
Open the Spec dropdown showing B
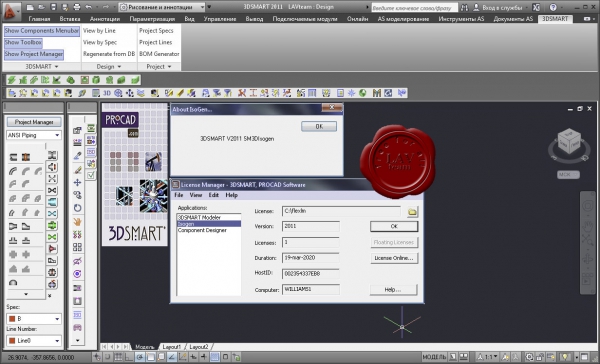pyautogui.click(x=34, y=318)
